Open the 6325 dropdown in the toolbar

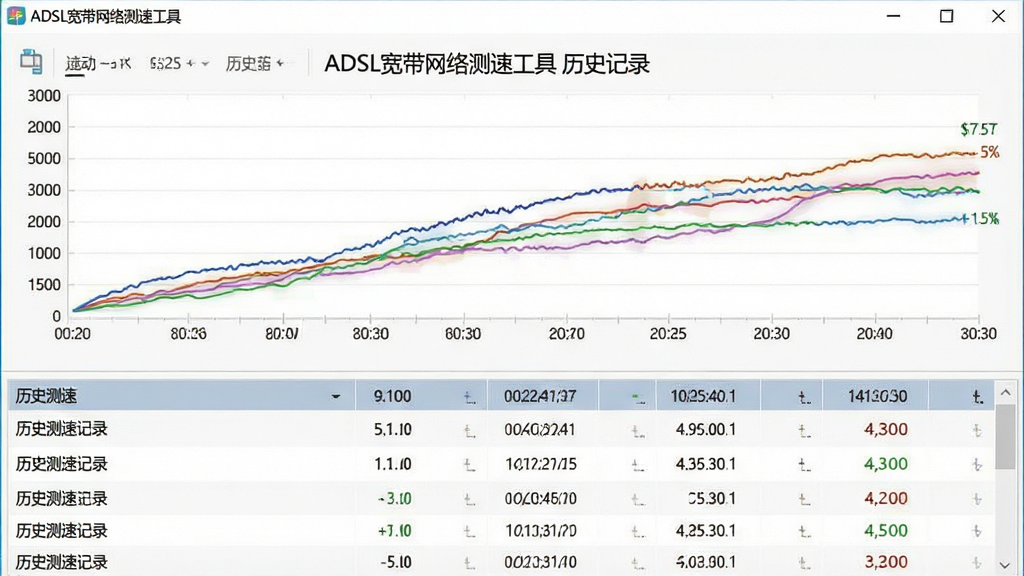tap(179, 63)
